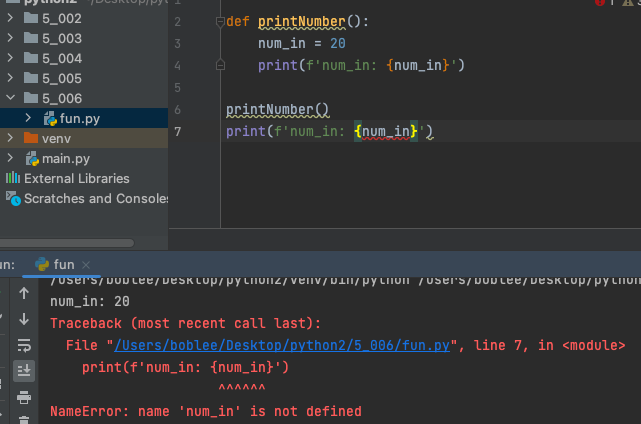
Task: Open Scratches and Consoles node
Action: [96, 199]
